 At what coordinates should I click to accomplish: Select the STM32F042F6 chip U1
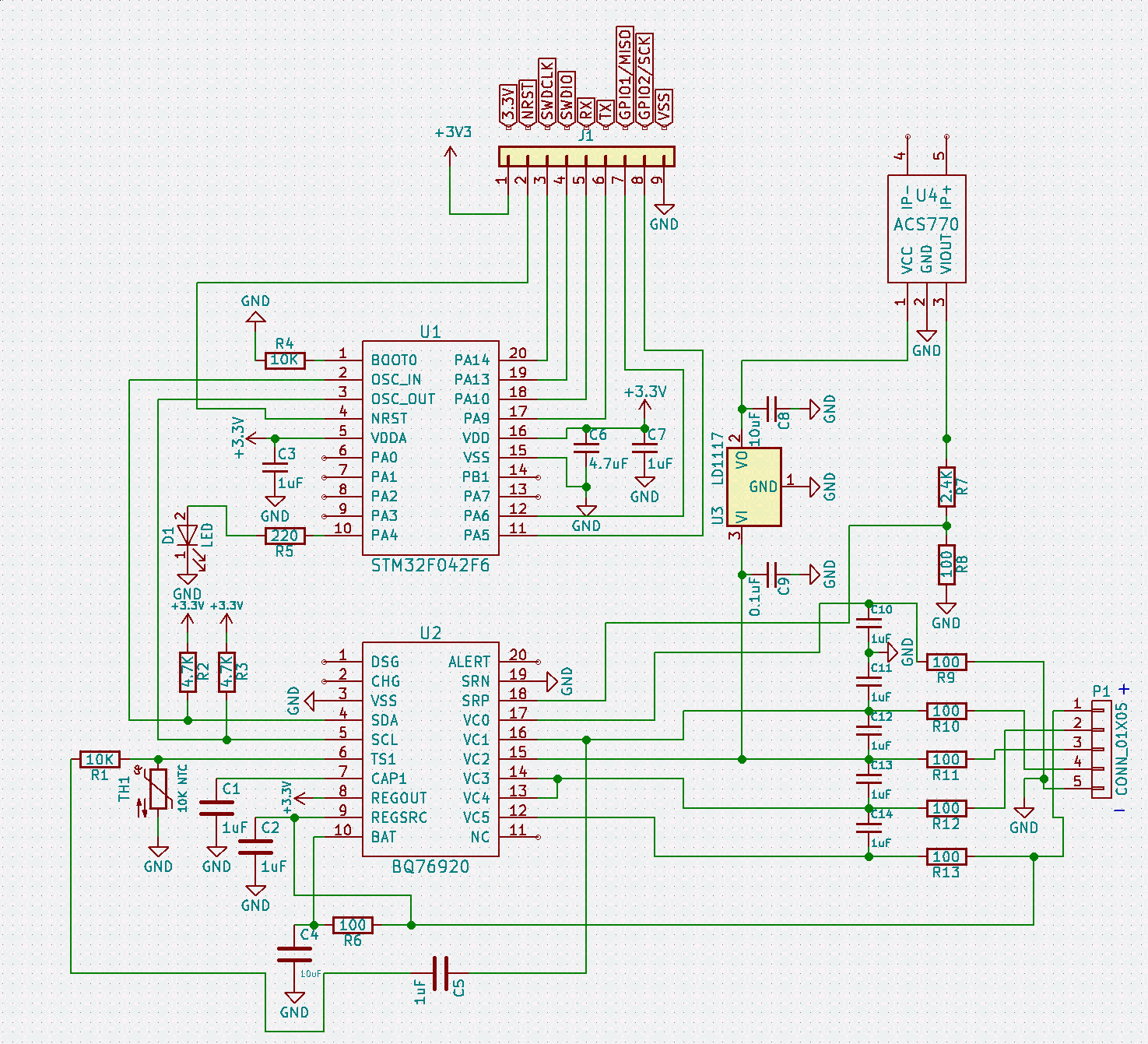430,448
